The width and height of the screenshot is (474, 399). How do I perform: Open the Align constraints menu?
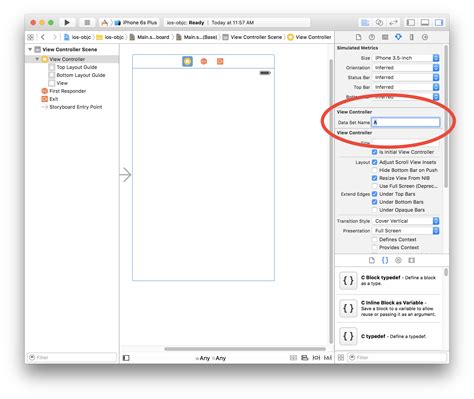(304, 358)
